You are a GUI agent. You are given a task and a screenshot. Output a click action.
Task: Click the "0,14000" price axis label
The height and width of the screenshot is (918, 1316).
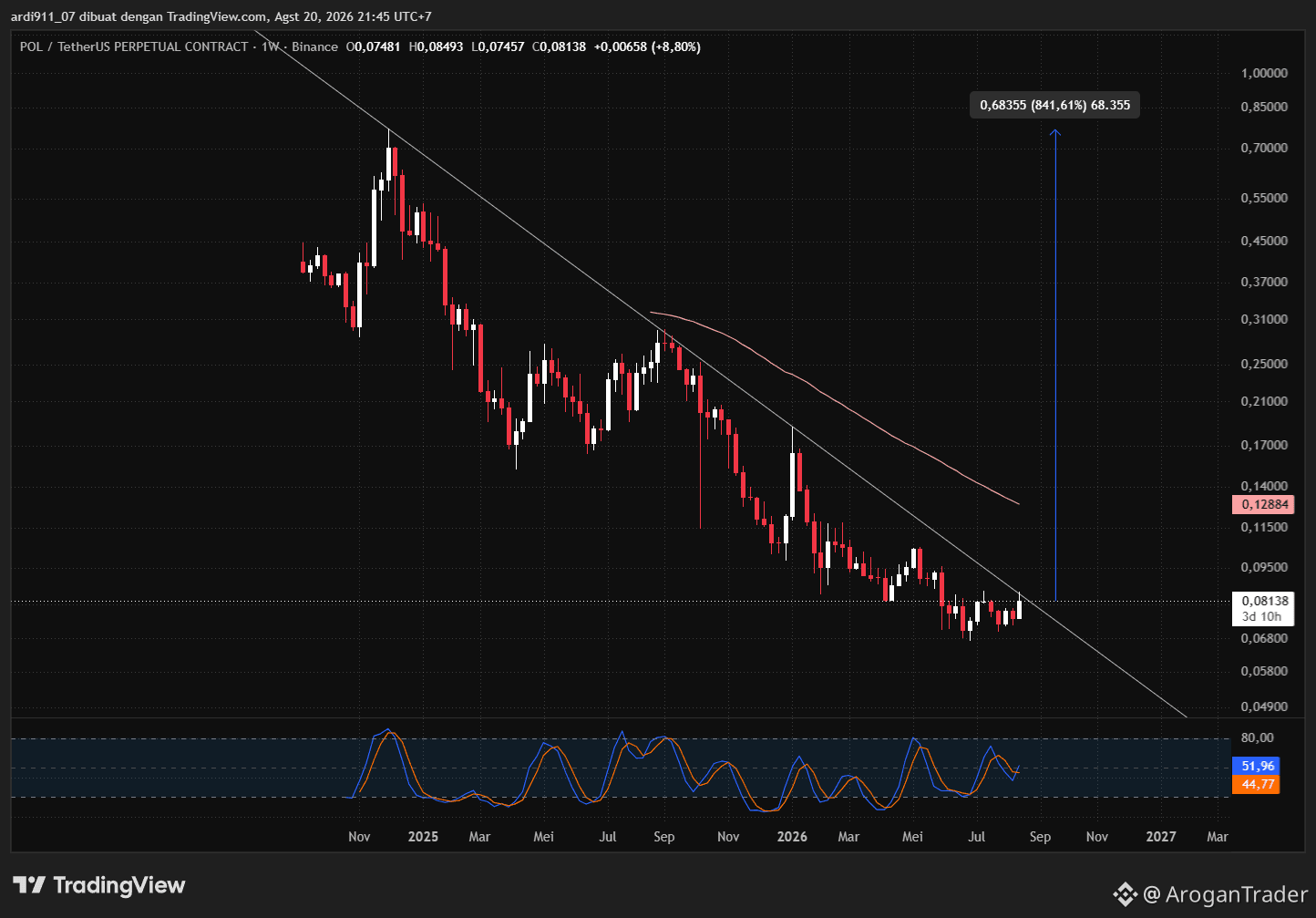coord(1264,487)
